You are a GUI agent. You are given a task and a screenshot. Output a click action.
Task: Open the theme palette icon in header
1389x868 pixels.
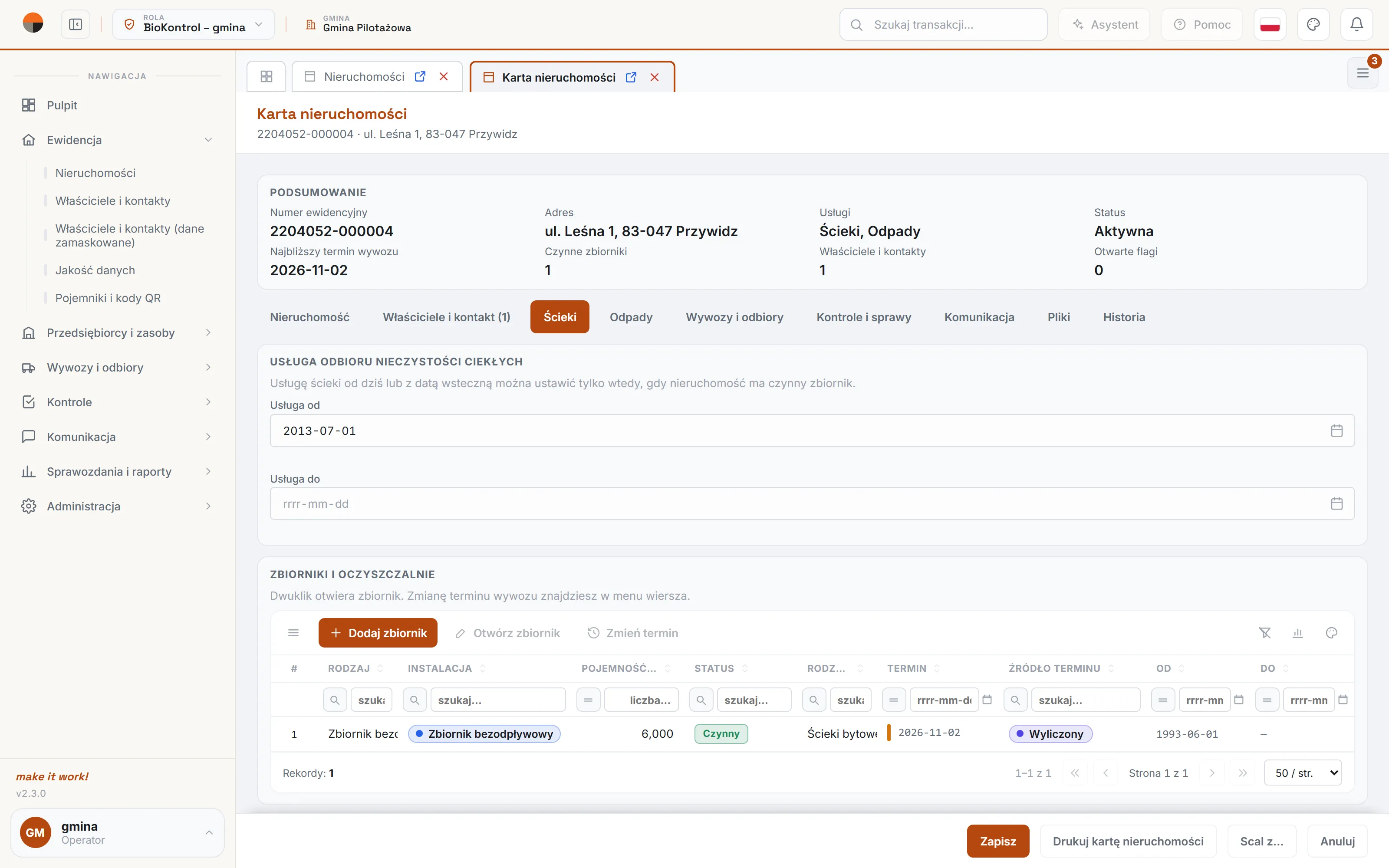[x=1313, y=24]
